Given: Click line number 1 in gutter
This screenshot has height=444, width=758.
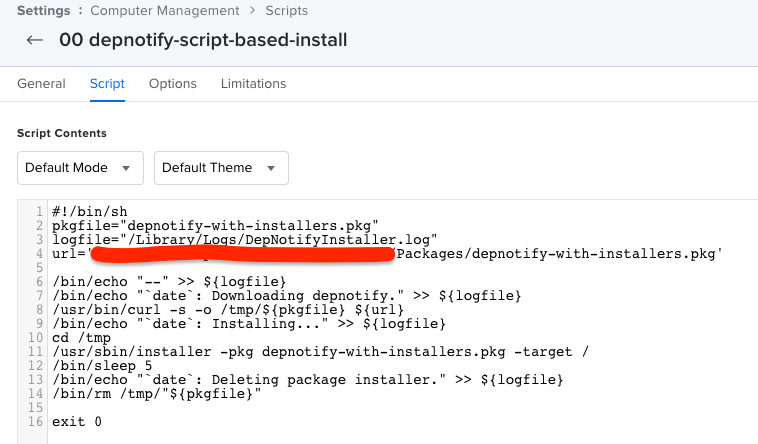Looking at the screenshot, I should [39, 212].
